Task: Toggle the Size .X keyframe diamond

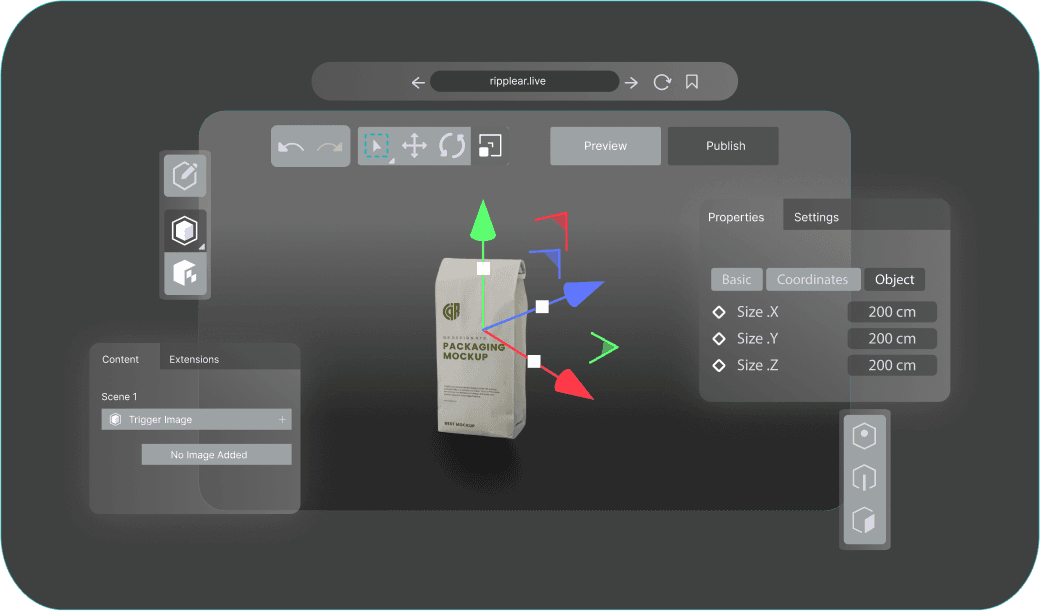Action: (x=718, y=312)
